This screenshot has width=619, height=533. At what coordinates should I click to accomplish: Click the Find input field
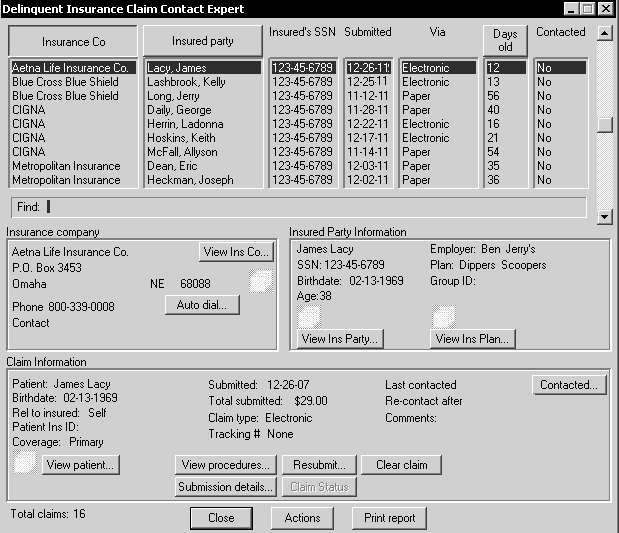pyautogui.click(x=299, y=207)
